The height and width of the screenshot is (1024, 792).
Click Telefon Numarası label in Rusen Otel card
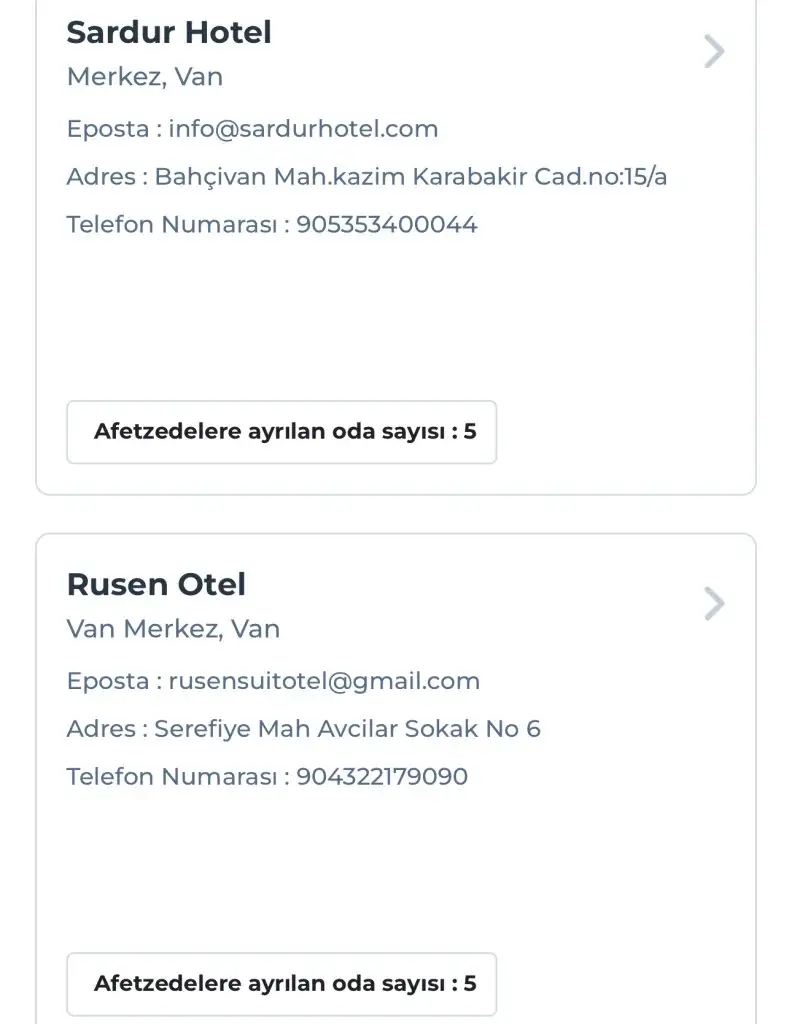point(170,777)
